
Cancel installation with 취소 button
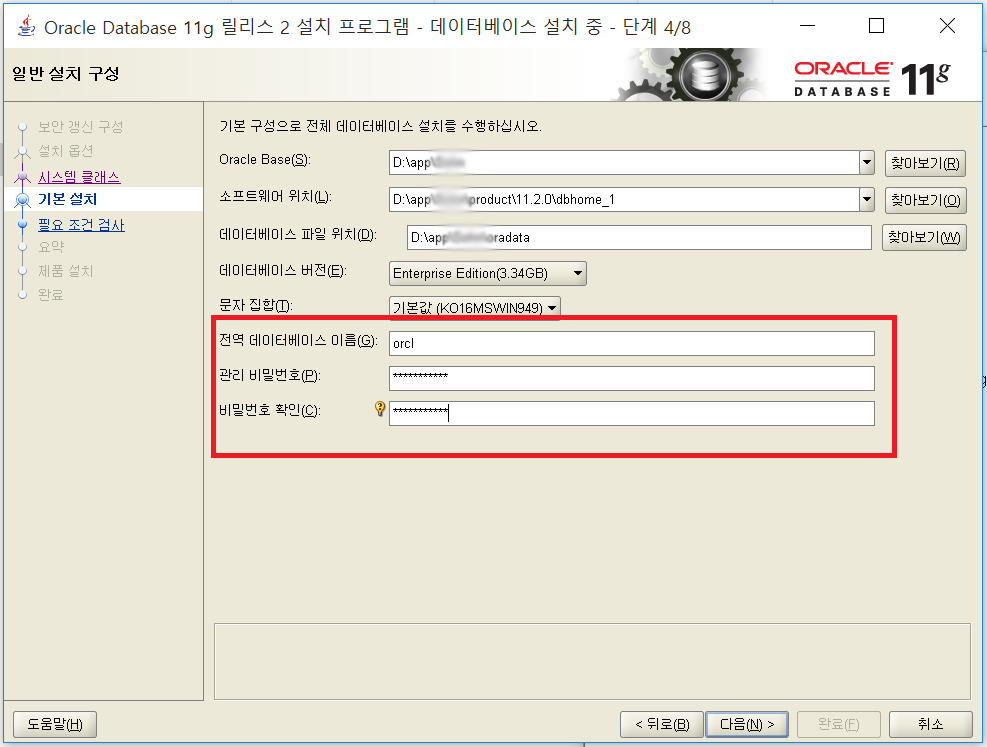point(930,724)
